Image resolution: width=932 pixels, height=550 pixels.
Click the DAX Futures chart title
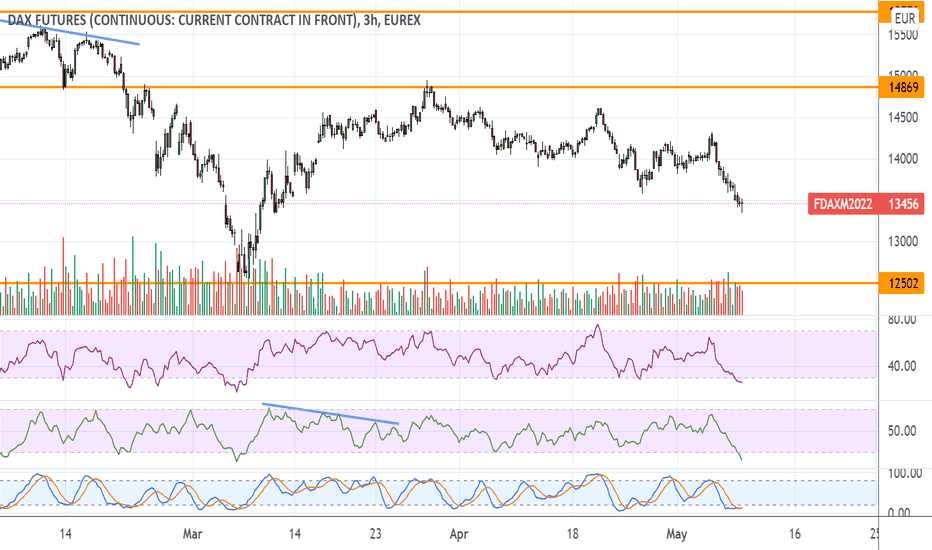point(214,20)
